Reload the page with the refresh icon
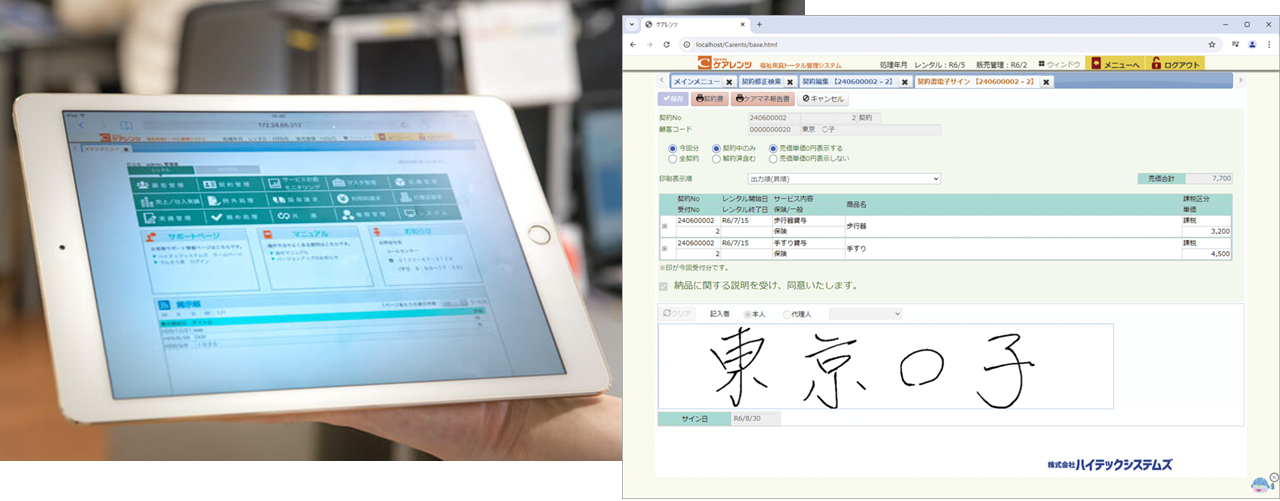Image resolution: width=1280 pixels, height=501 pixels. [667, 45]
